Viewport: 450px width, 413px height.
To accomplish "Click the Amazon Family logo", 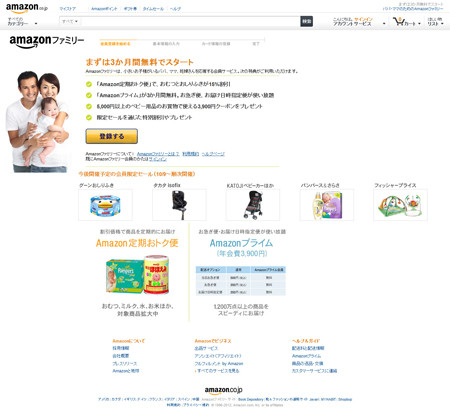I will coord(47,42).
